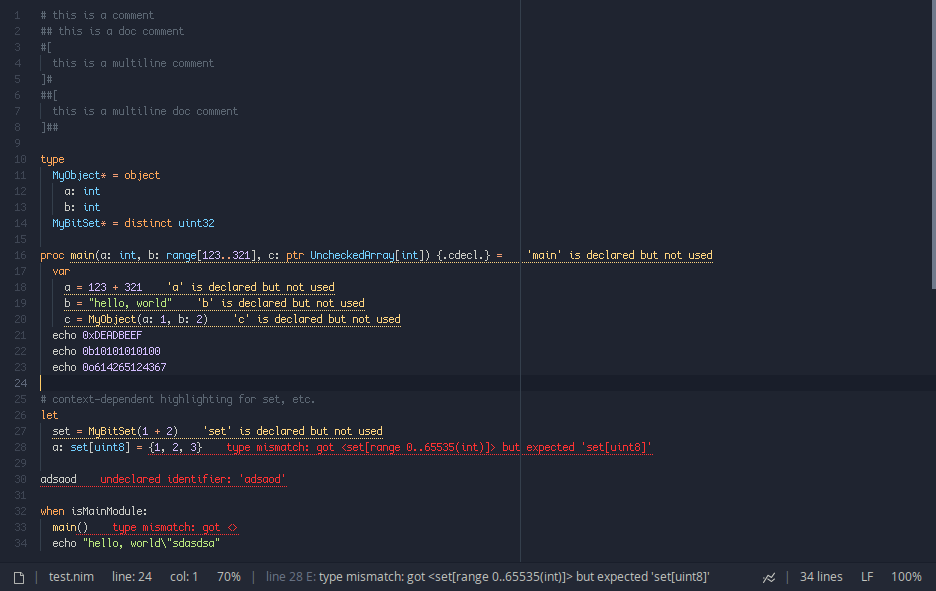Click the 100% zoom scale indicator
The width and height of the screenshot is (936, 591).
click(x=906, y=577)
